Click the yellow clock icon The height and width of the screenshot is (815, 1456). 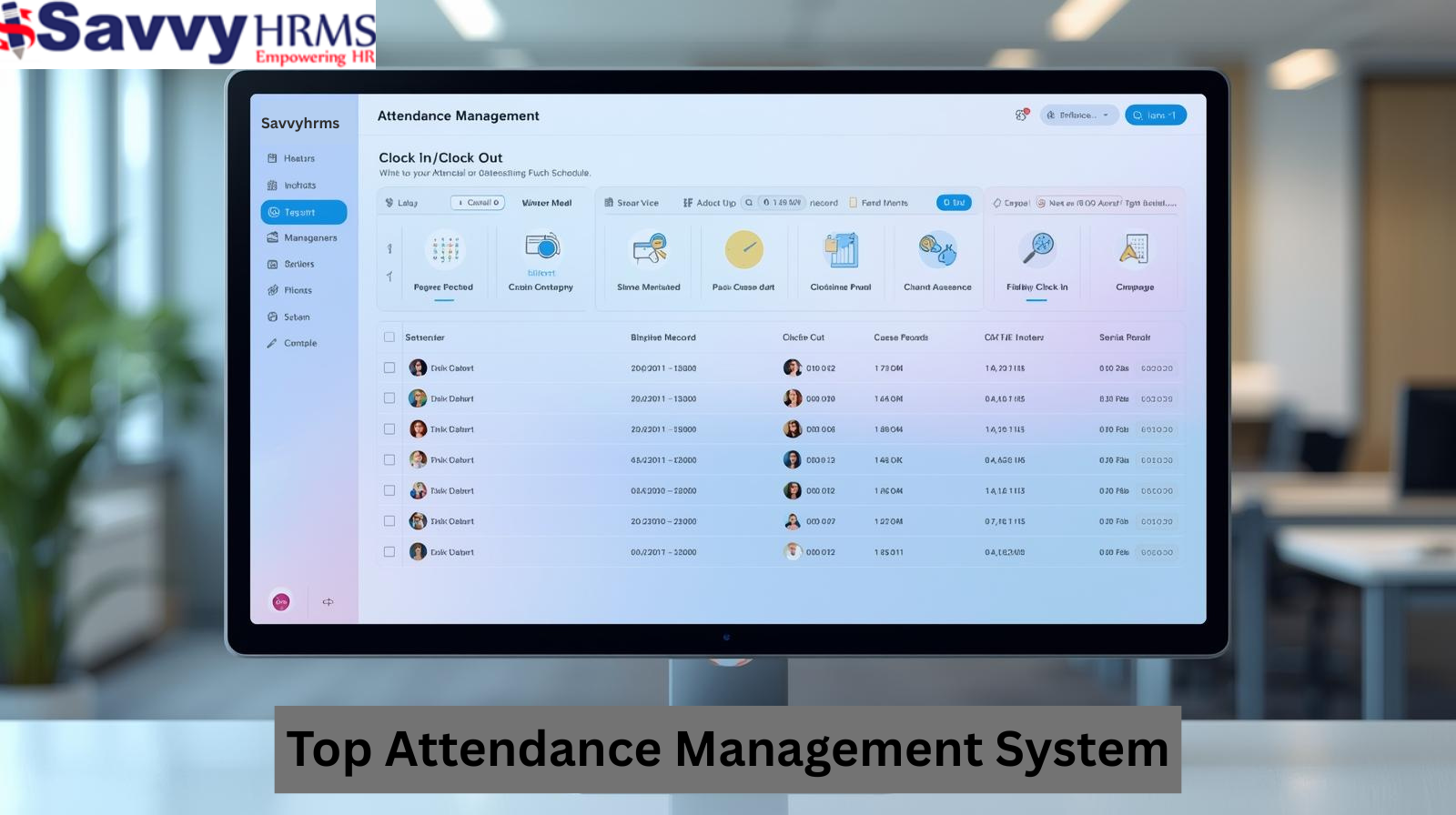click(x=743, y=249)
